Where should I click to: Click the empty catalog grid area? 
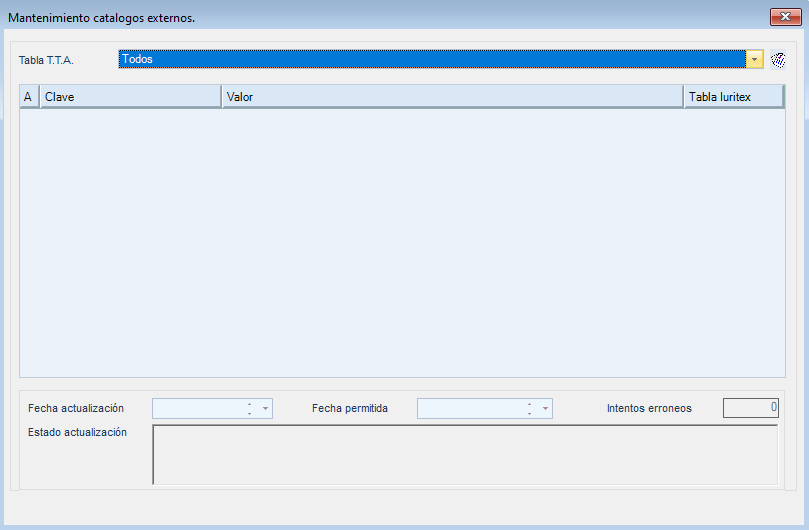pos(402,242)
